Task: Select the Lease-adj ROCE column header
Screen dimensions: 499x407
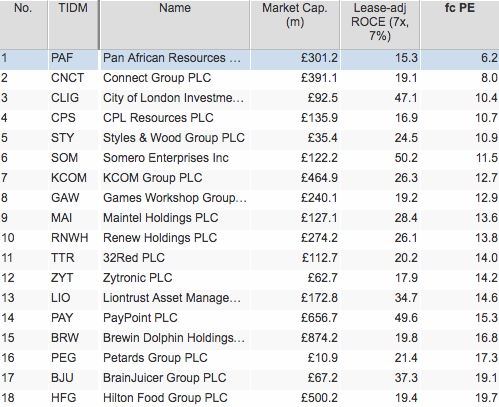Action: [380, 25]
